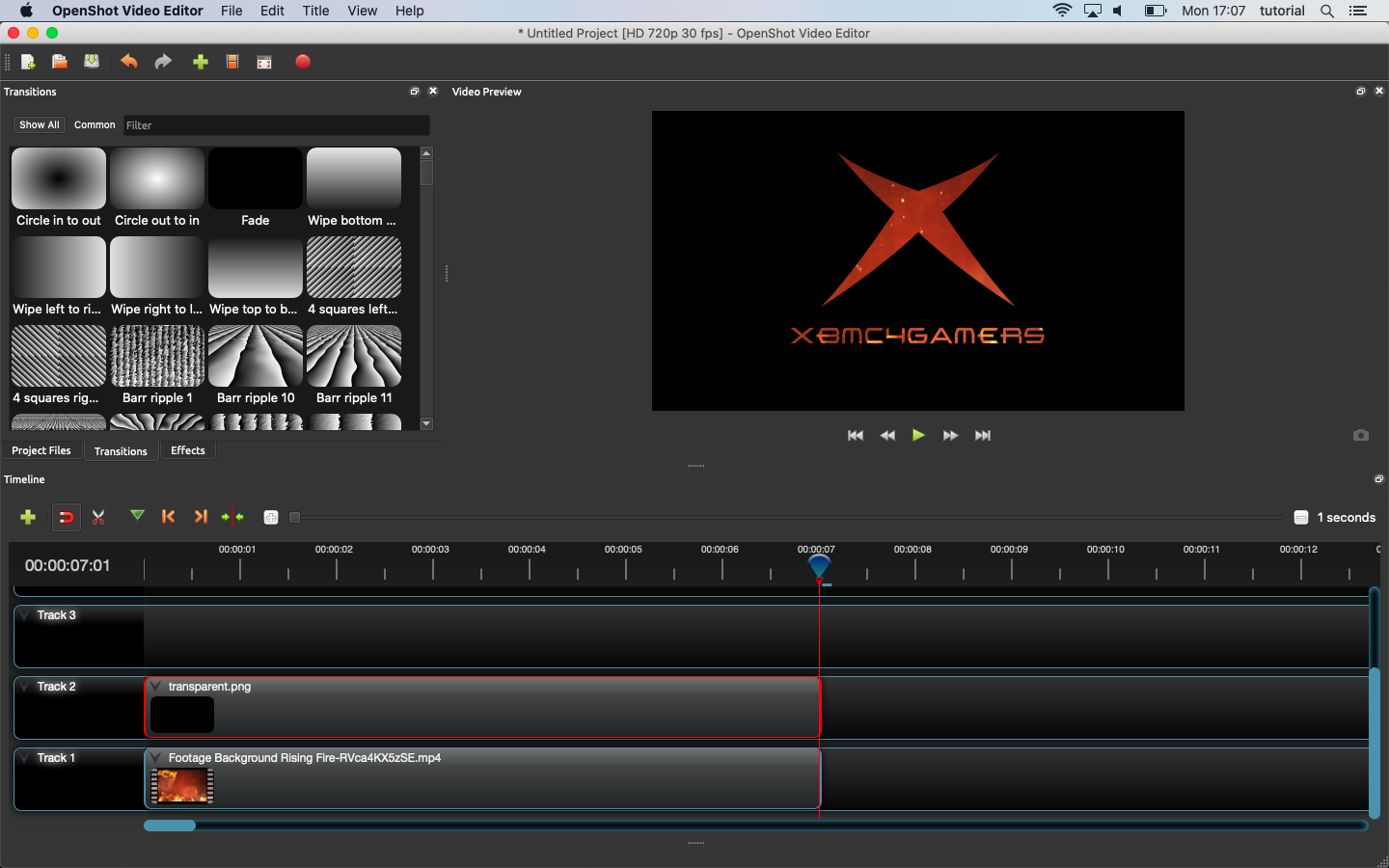Toggle the Common transitions filter

pos(95,125)
